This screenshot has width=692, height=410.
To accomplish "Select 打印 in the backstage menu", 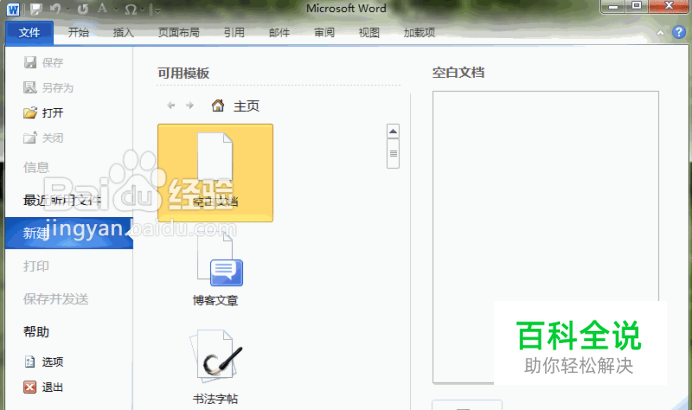I will pos(36,266).
